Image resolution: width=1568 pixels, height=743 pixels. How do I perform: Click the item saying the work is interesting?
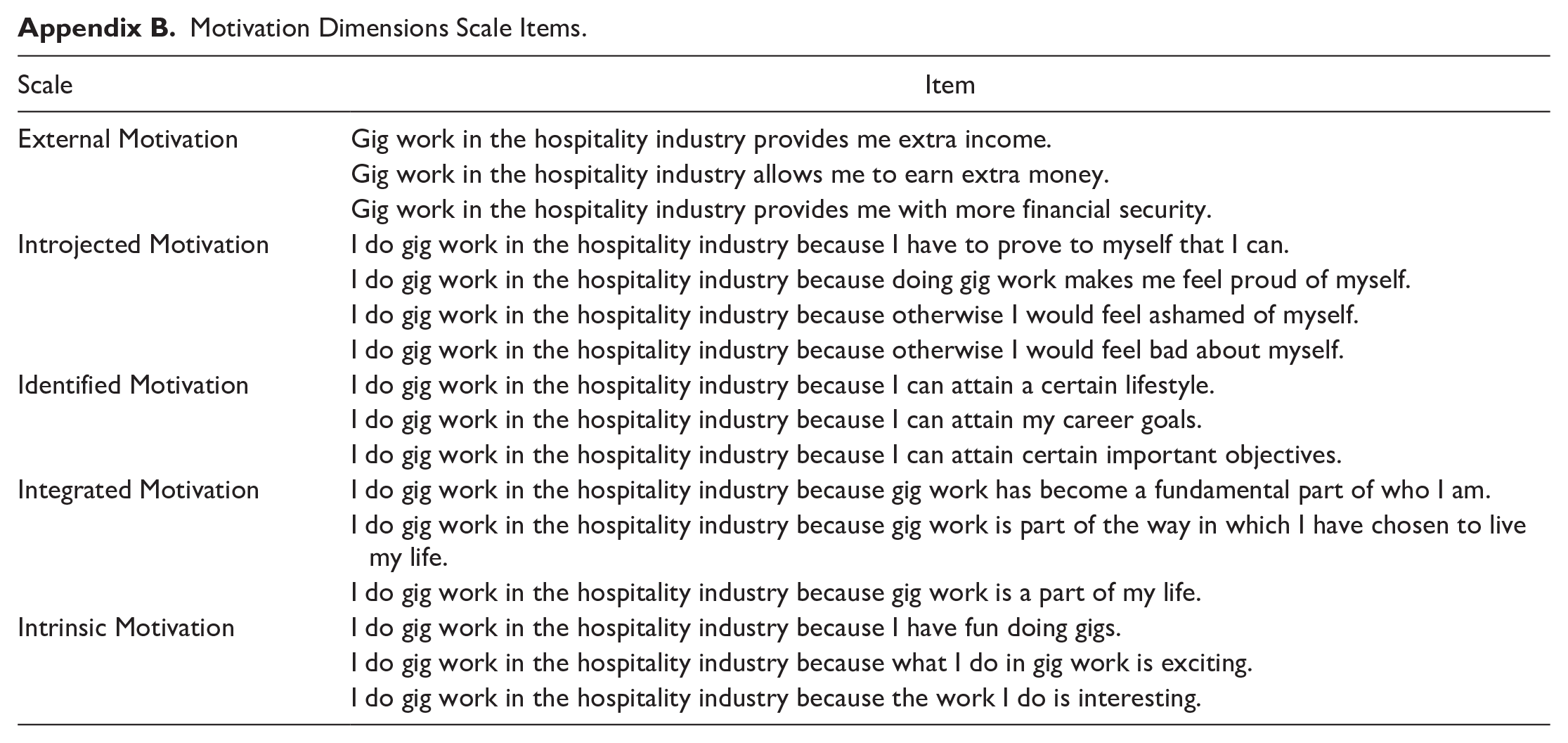click(x=776, y=698)
